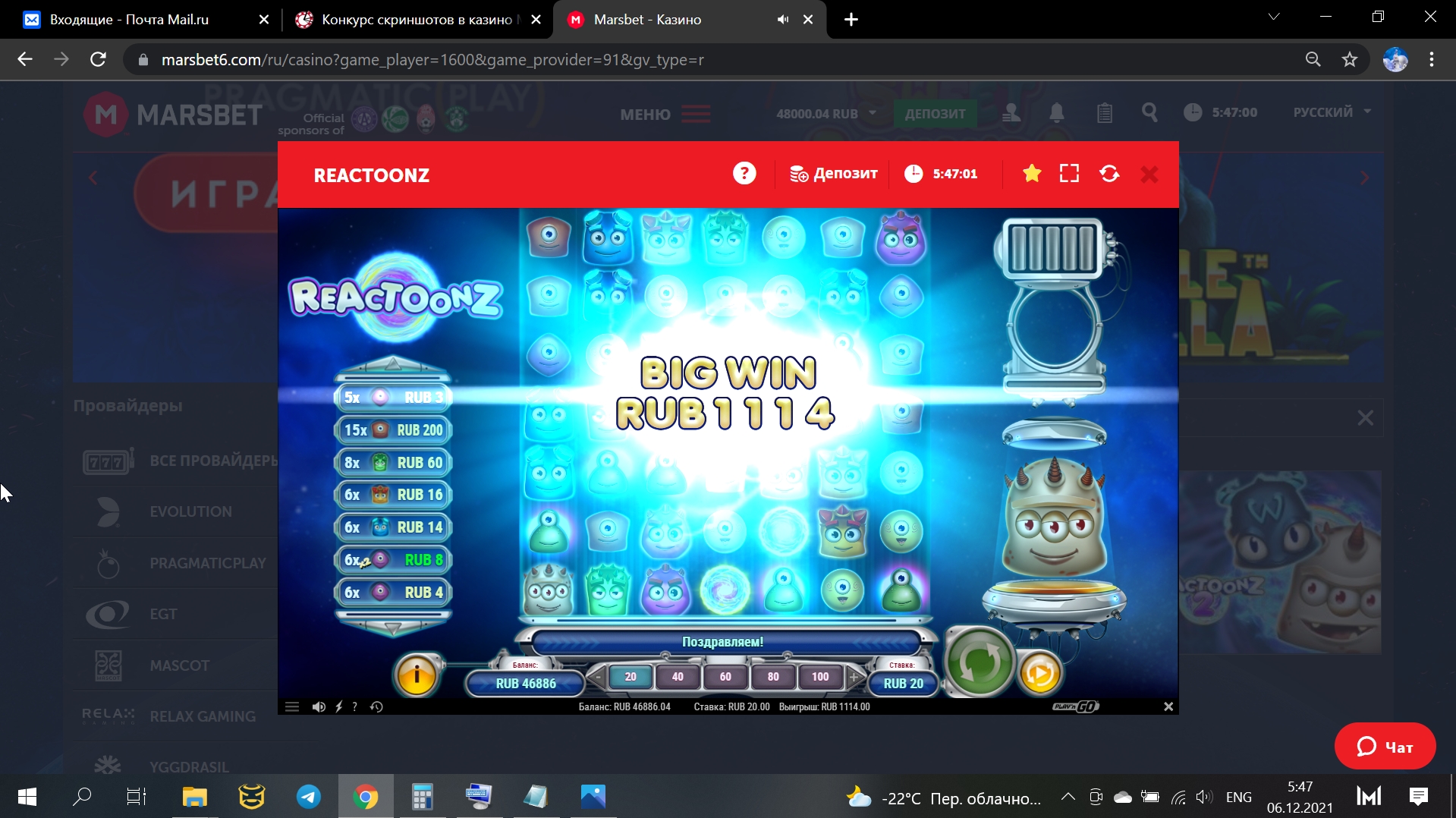Open a new browser tab

point(851,20)
